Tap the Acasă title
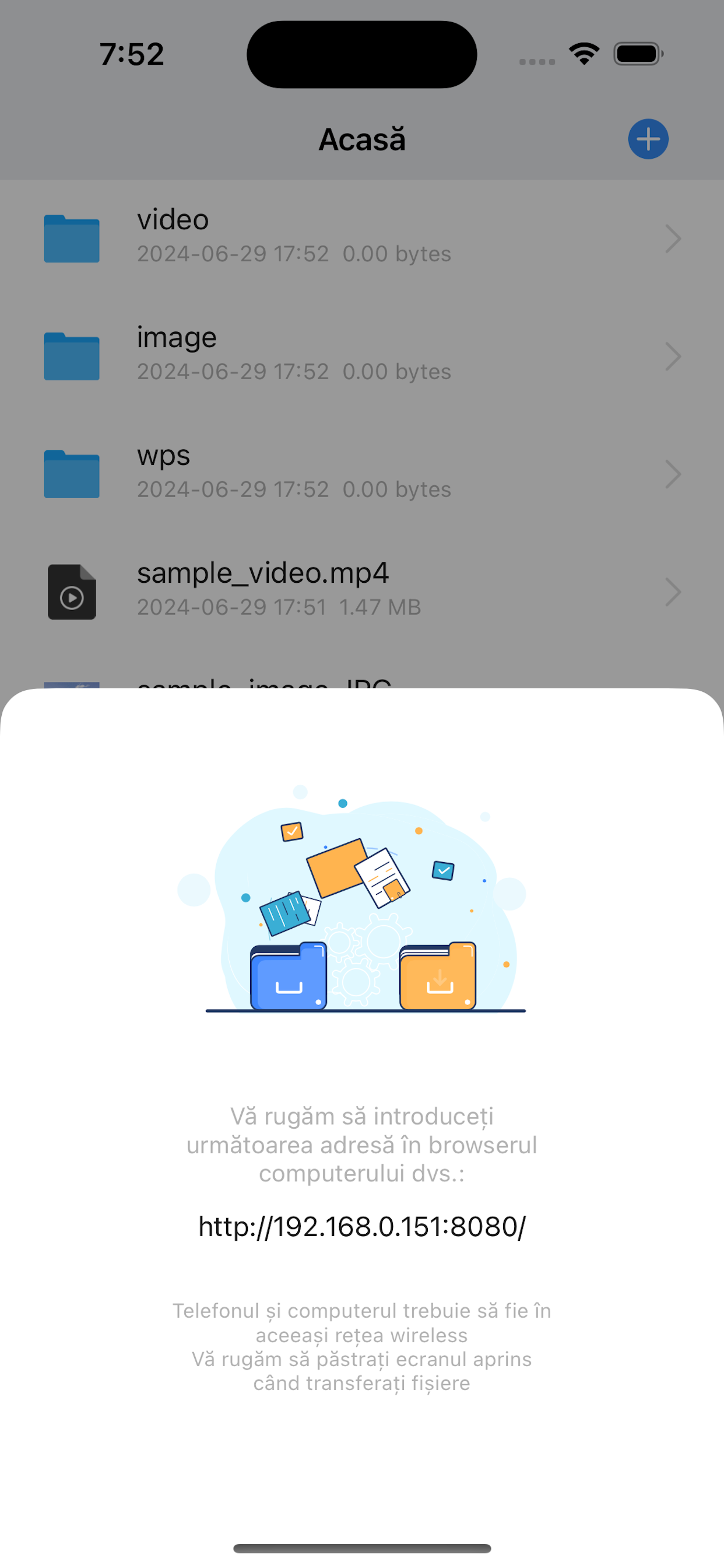724x1568 pixels. point(362,139)
